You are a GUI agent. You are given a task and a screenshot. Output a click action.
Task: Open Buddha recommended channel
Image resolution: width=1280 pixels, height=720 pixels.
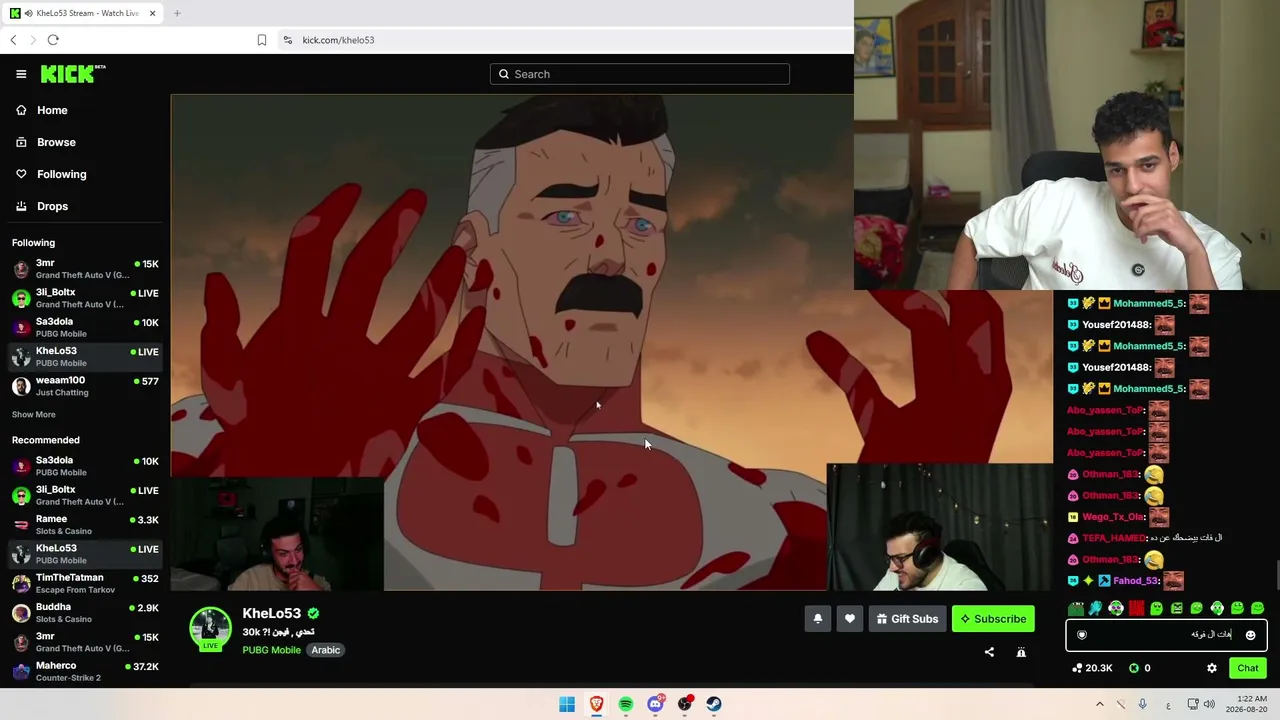[x=85, y=613]
